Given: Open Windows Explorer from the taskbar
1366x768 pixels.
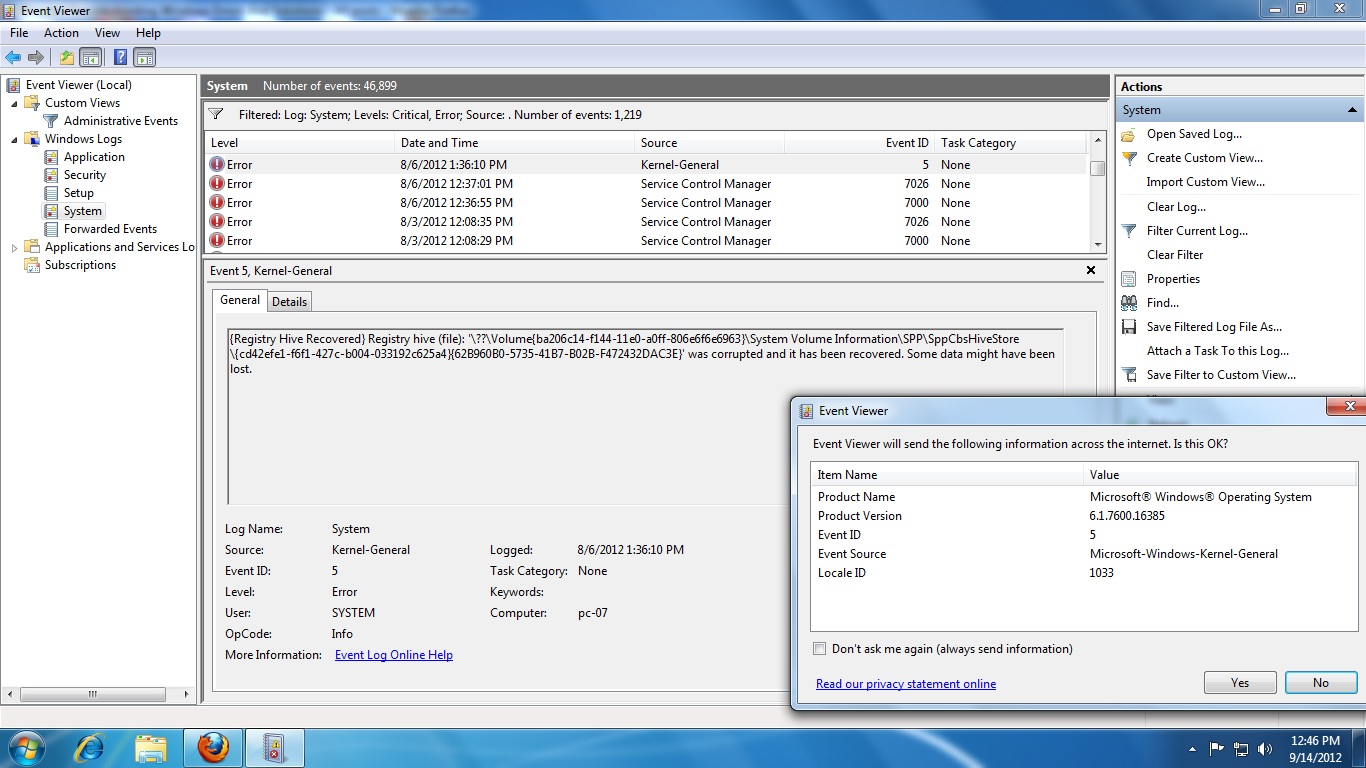Looking at the screenshot, I should (151, 747).
